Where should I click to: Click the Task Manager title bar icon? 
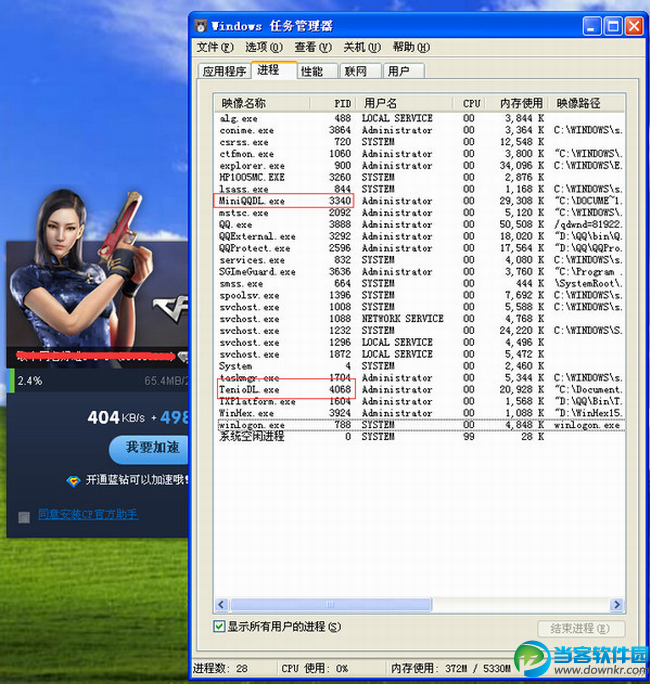201,26
